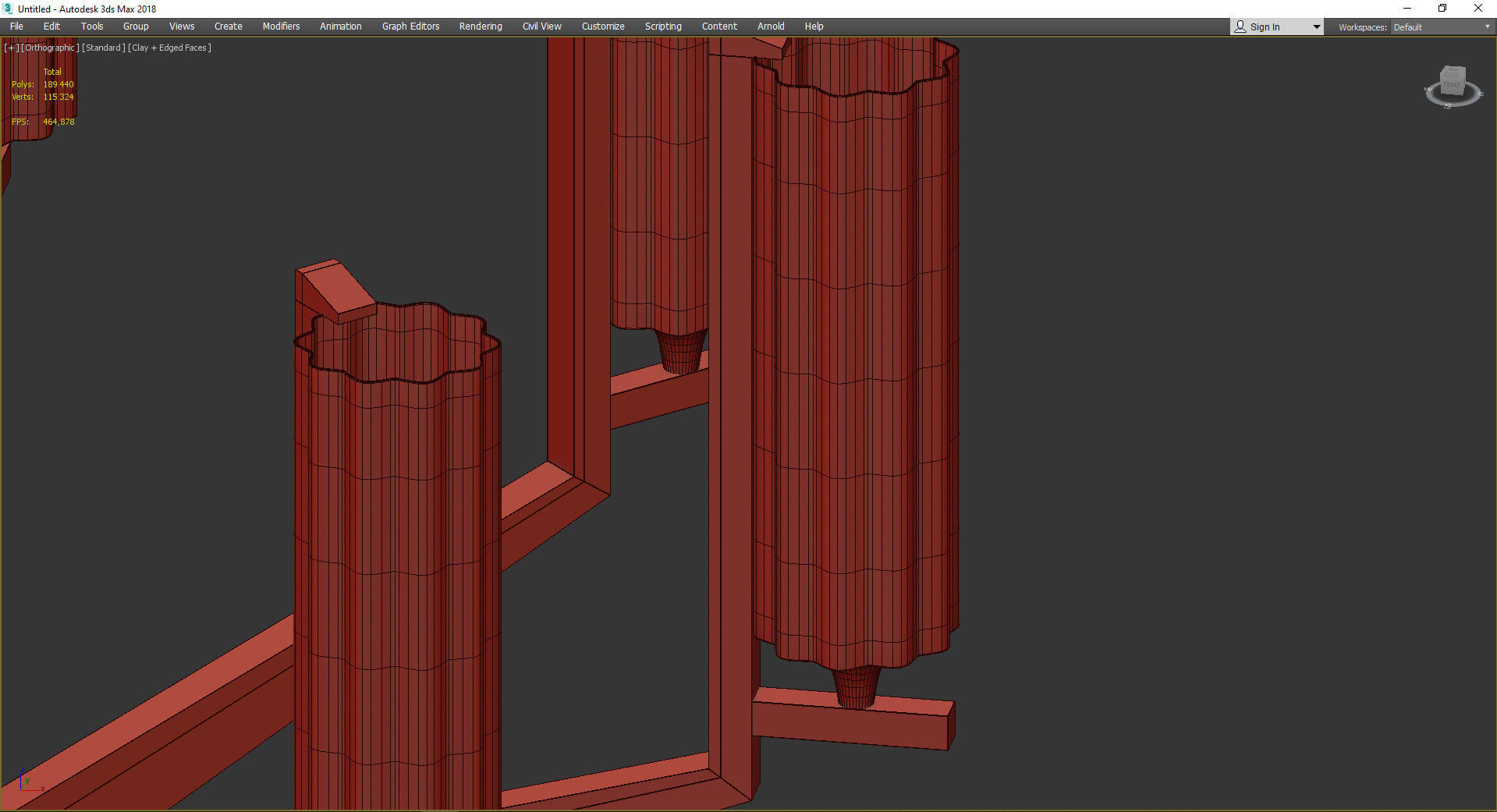1497x812 pixels.
Task: Open the Create menu
Action: [x=229, y=27]
